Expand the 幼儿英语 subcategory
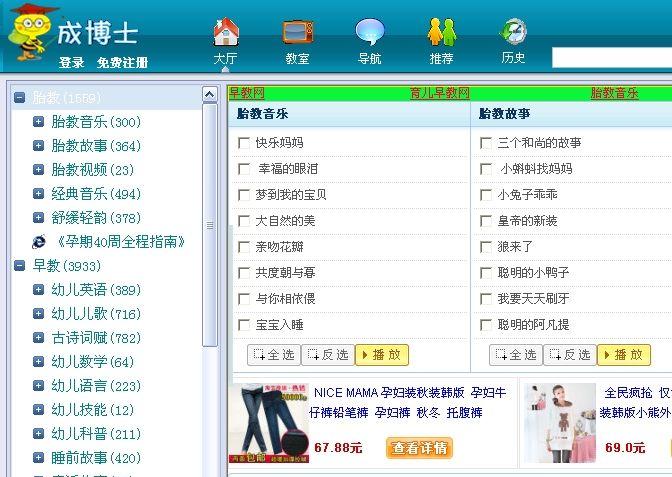Image resolution: width=672 pixels, height=477 pixels. (39, 290)
